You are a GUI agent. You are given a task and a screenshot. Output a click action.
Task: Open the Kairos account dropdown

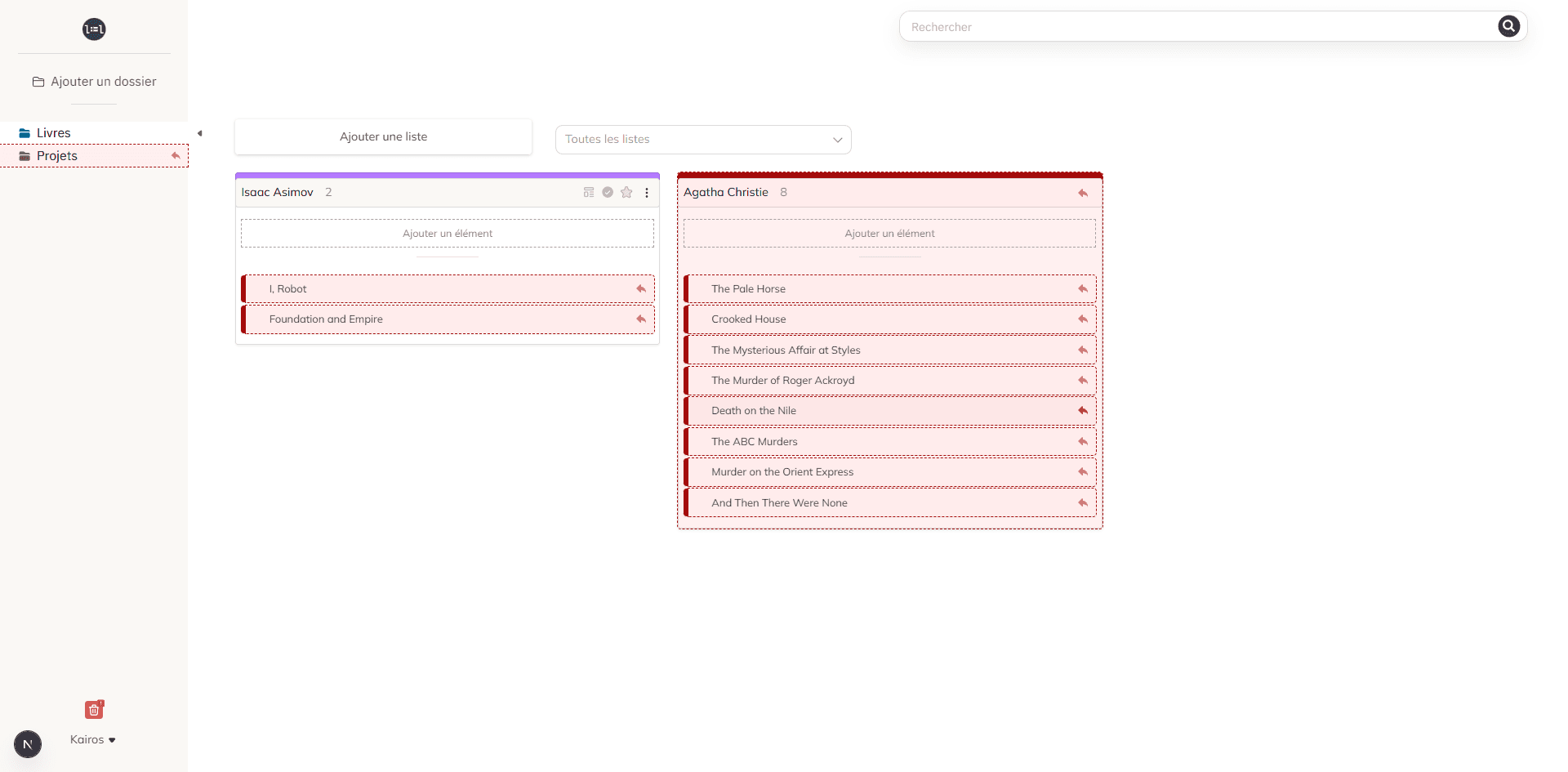pos(92,739)
